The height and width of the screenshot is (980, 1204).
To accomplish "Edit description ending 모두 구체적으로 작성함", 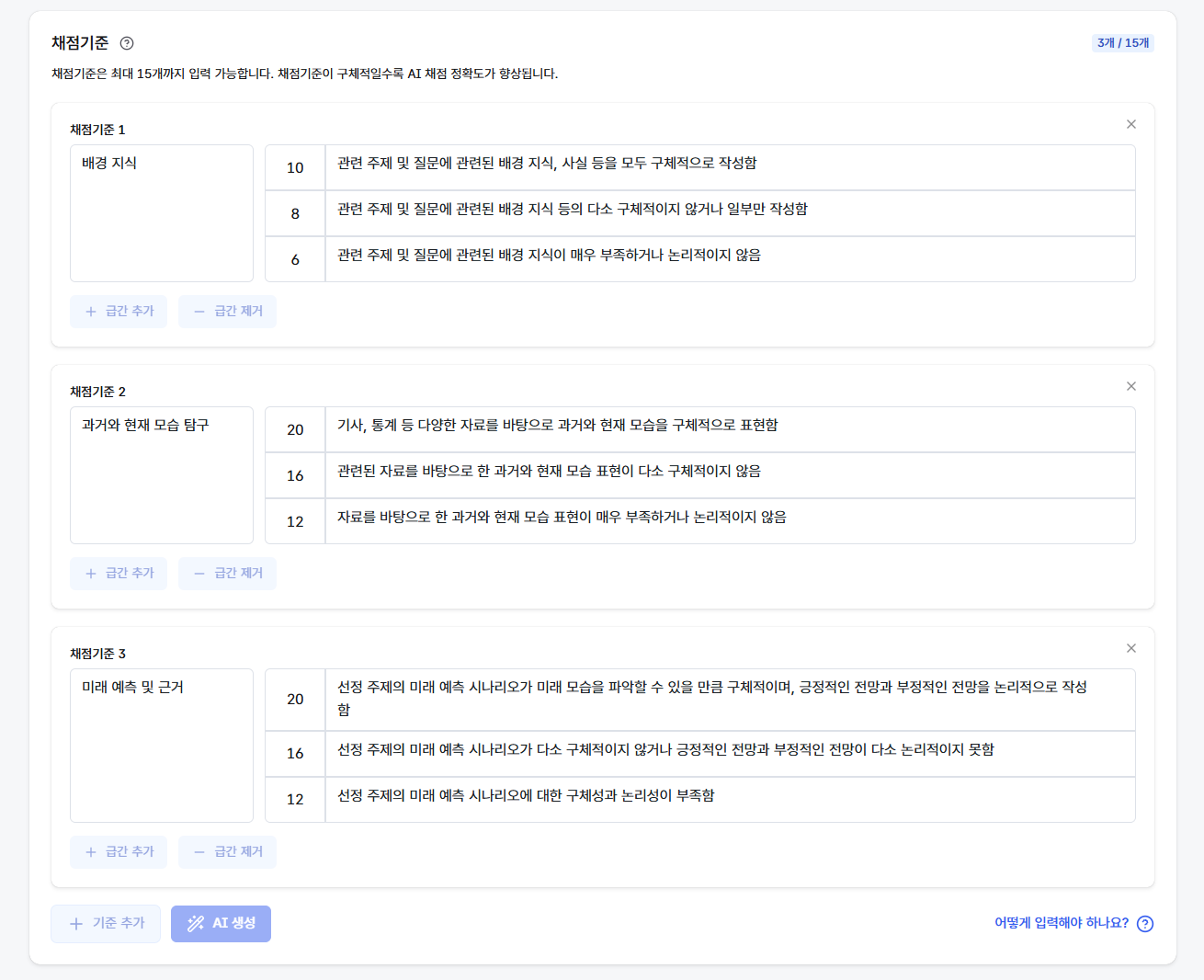I will pos(731,167).
